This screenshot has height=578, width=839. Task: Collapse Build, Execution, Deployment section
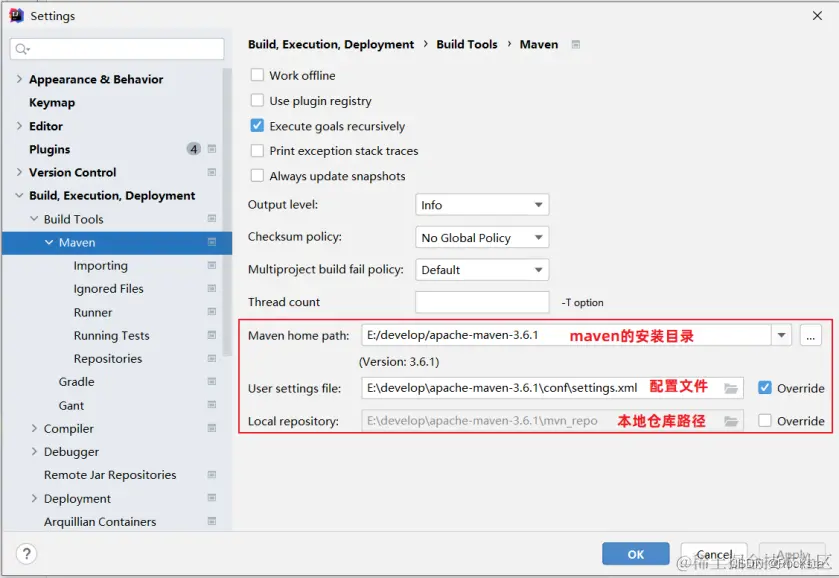click(19, 195)
